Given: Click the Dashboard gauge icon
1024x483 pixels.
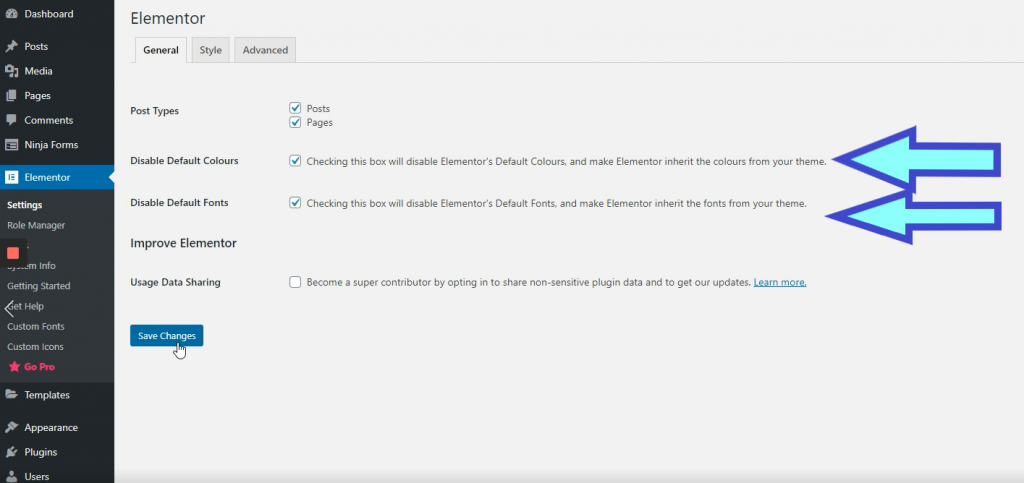Looking at the screenshot, I should [x=11, y=14].
